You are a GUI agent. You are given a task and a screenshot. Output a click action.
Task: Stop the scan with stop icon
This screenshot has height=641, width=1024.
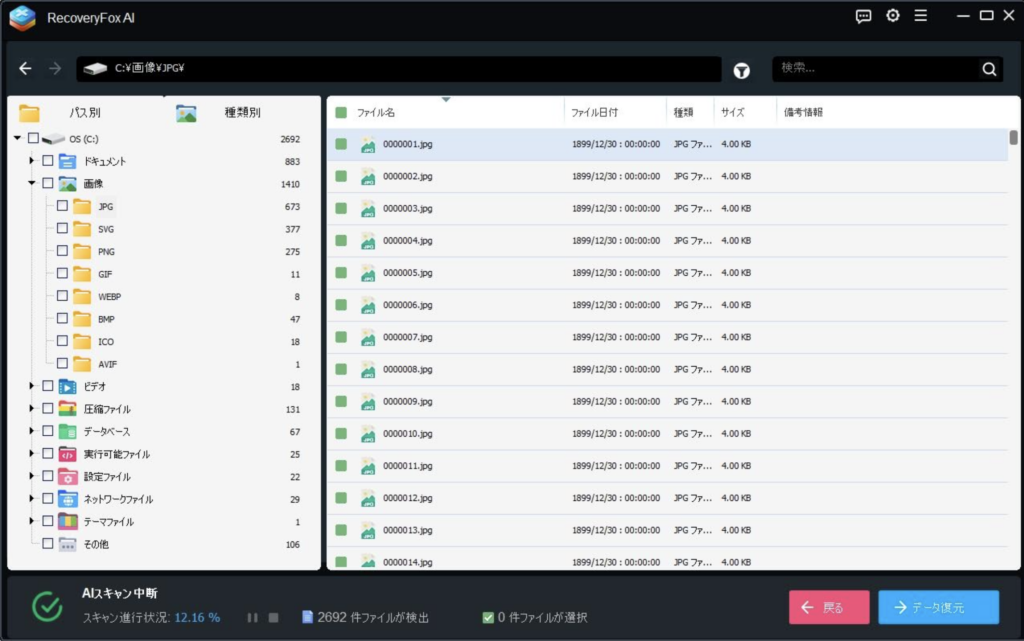point(273,618)
